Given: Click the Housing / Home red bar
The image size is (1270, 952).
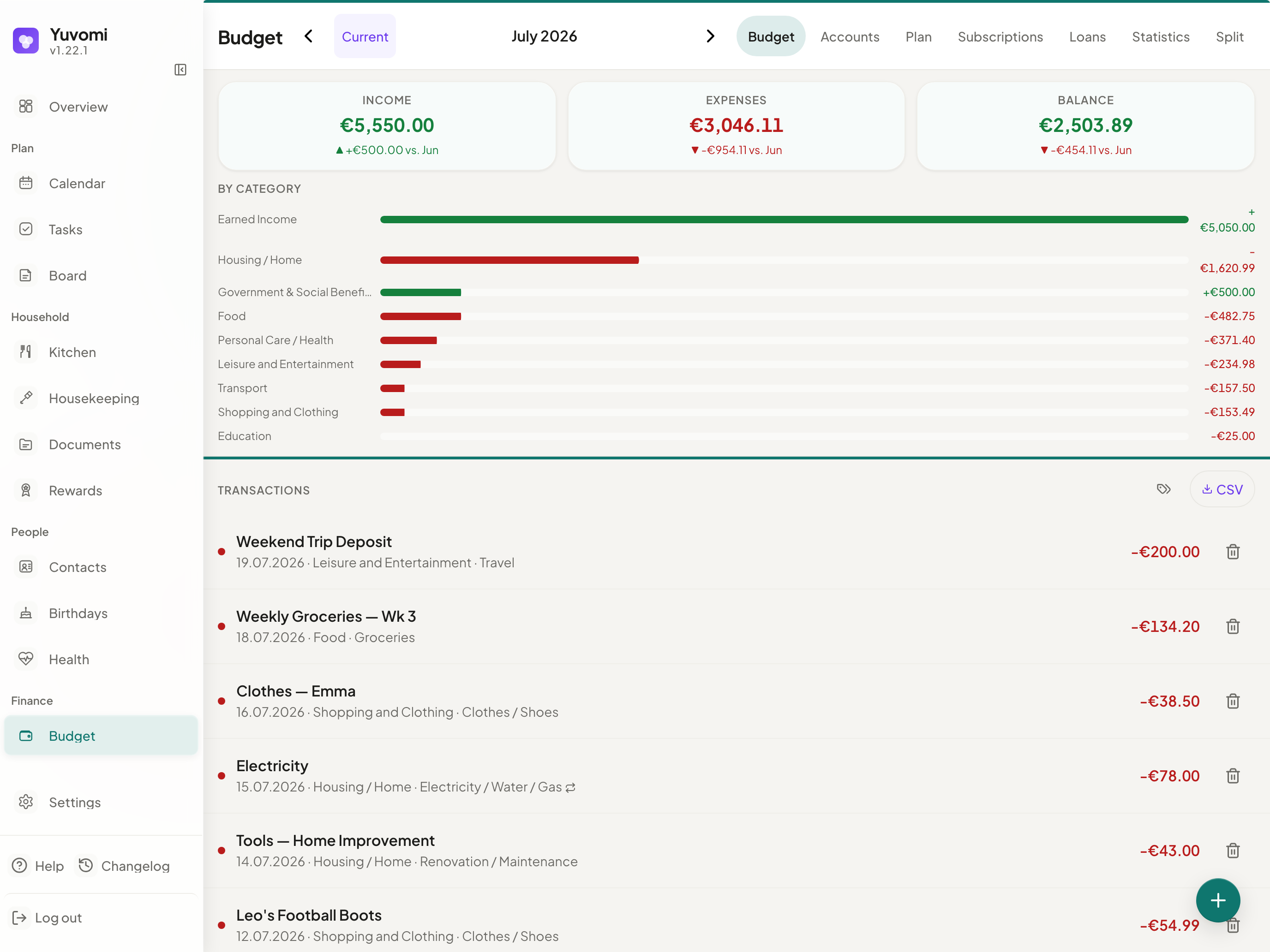Looking at the screenshot, I should 509,260.
